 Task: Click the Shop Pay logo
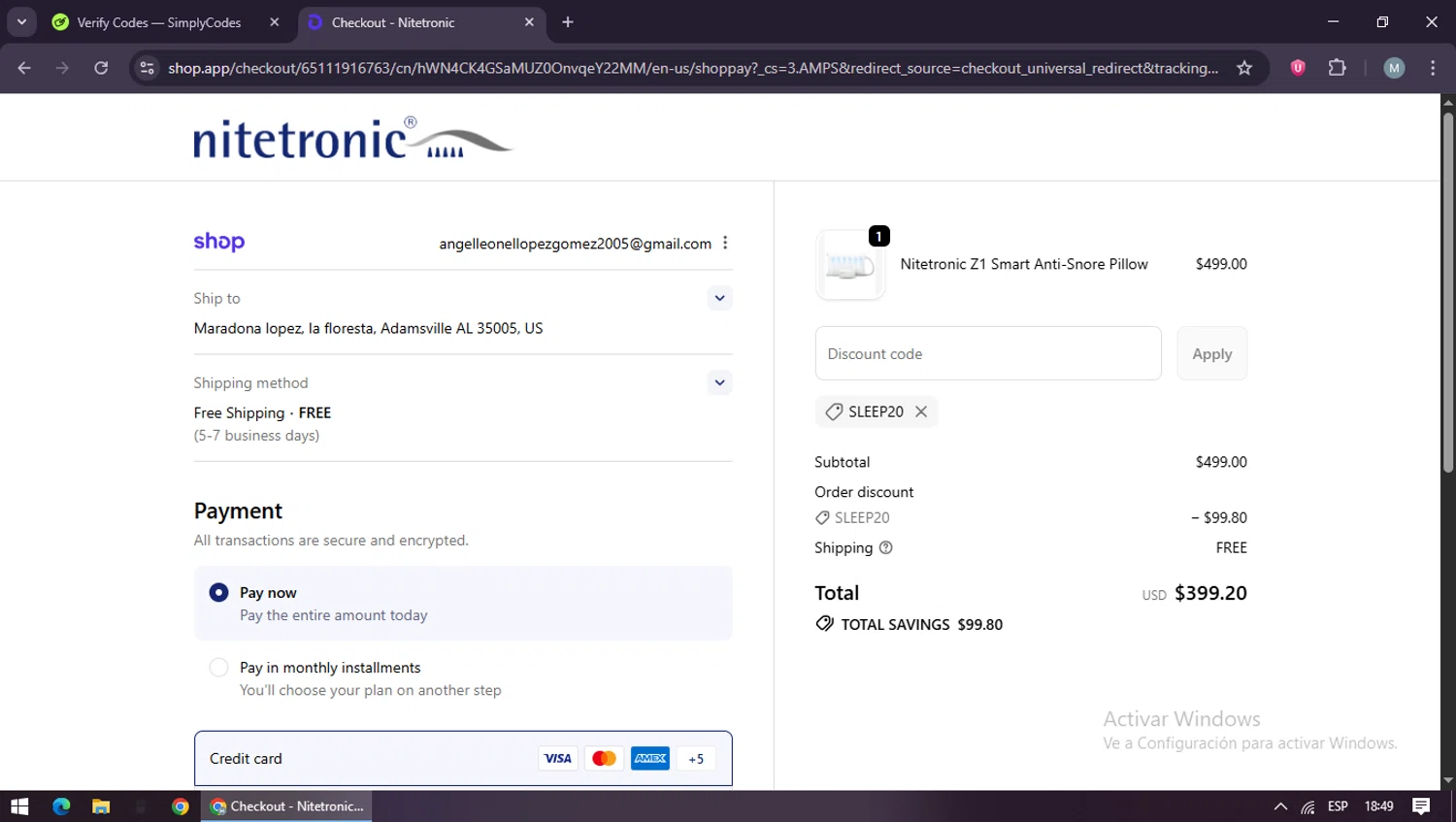pyautogui.click(x=219, y=242)
